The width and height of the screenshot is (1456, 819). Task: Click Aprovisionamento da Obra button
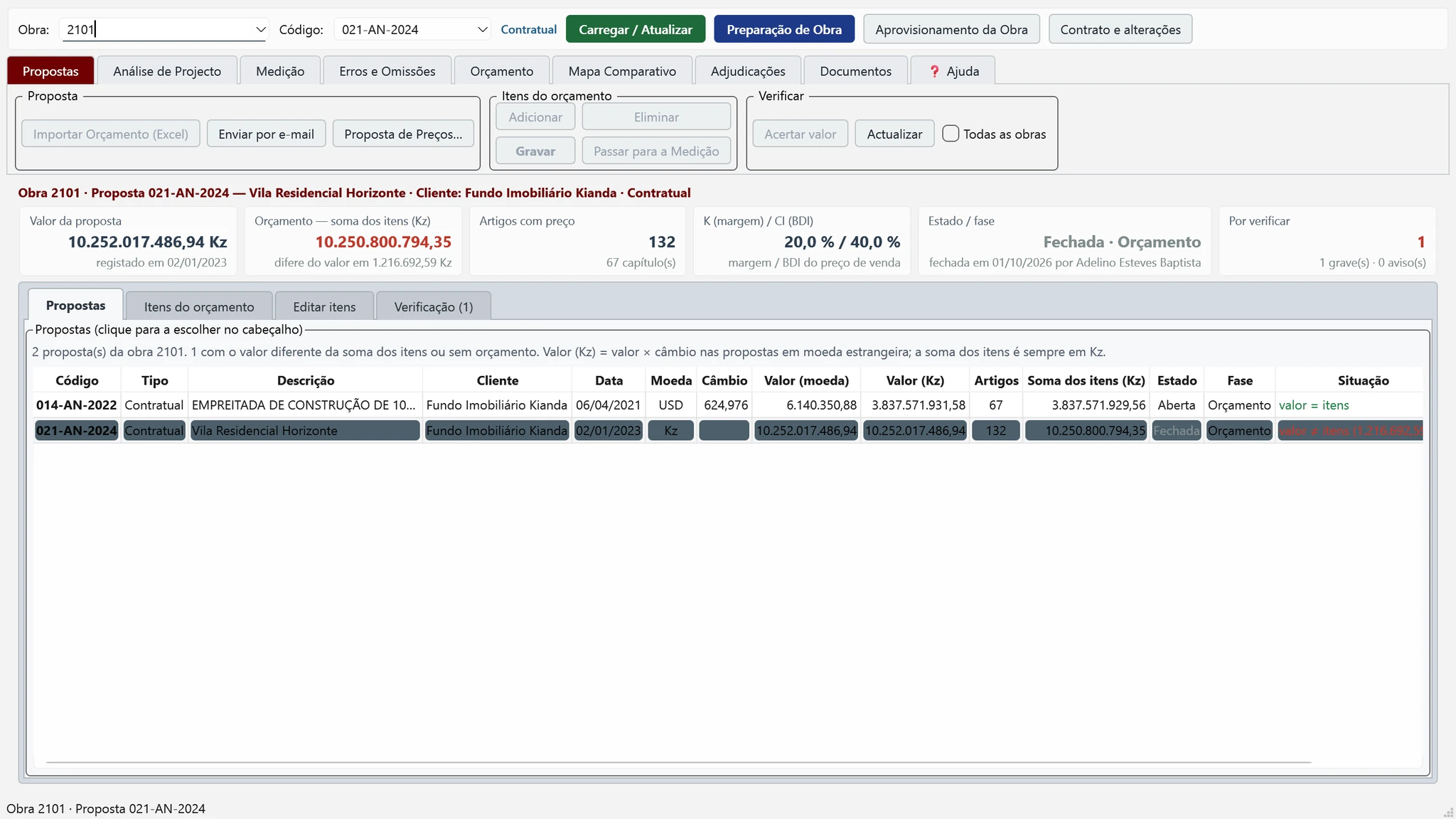pyautogui.click(x=951, y=30)
